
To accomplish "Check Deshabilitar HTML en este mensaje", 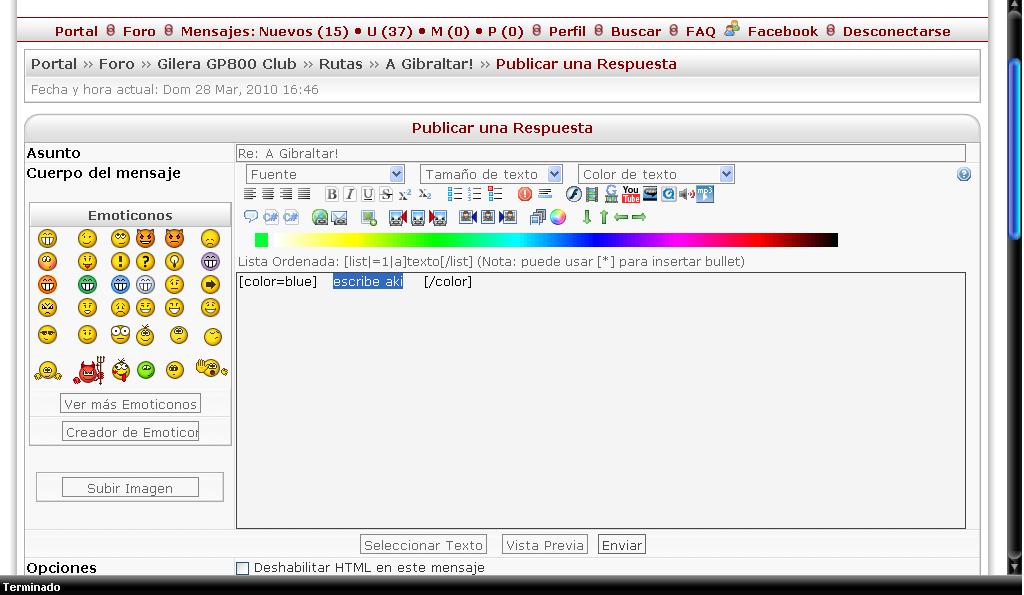I will click(x=242, y=568).
